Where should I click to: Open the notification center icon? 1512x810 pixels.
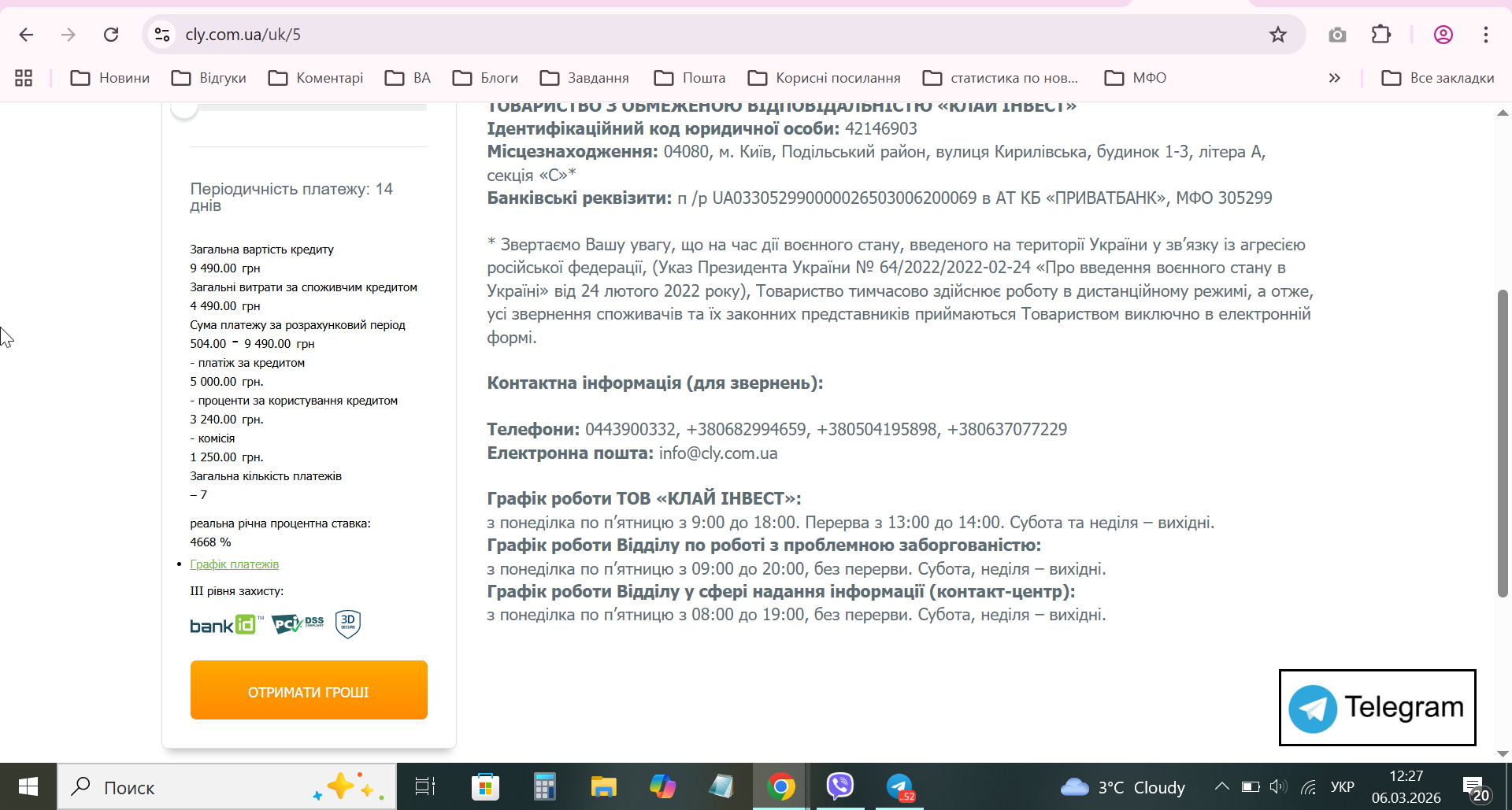1475,787
